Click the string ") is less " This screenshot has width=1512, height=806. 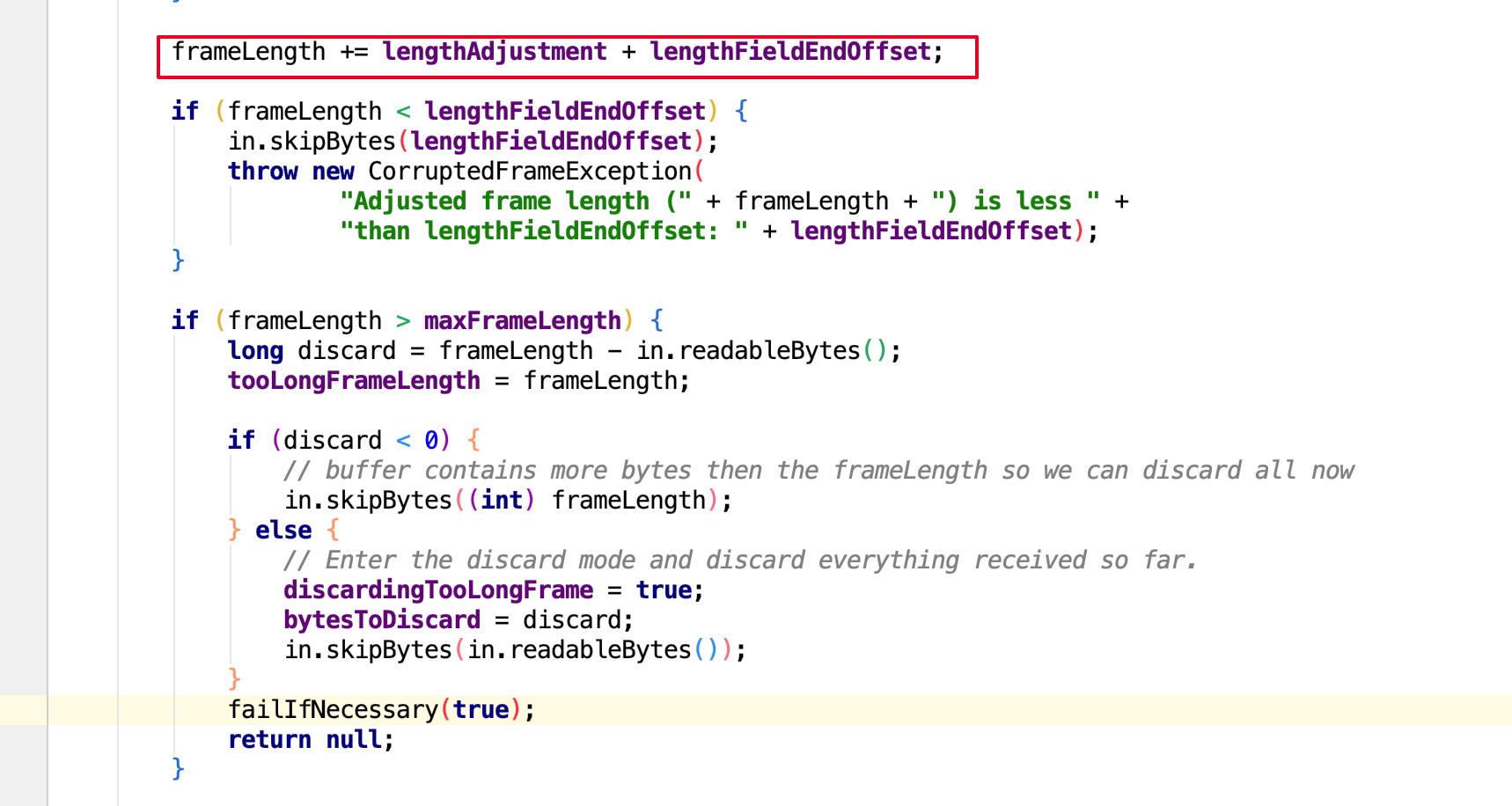tap(1016, 201)
